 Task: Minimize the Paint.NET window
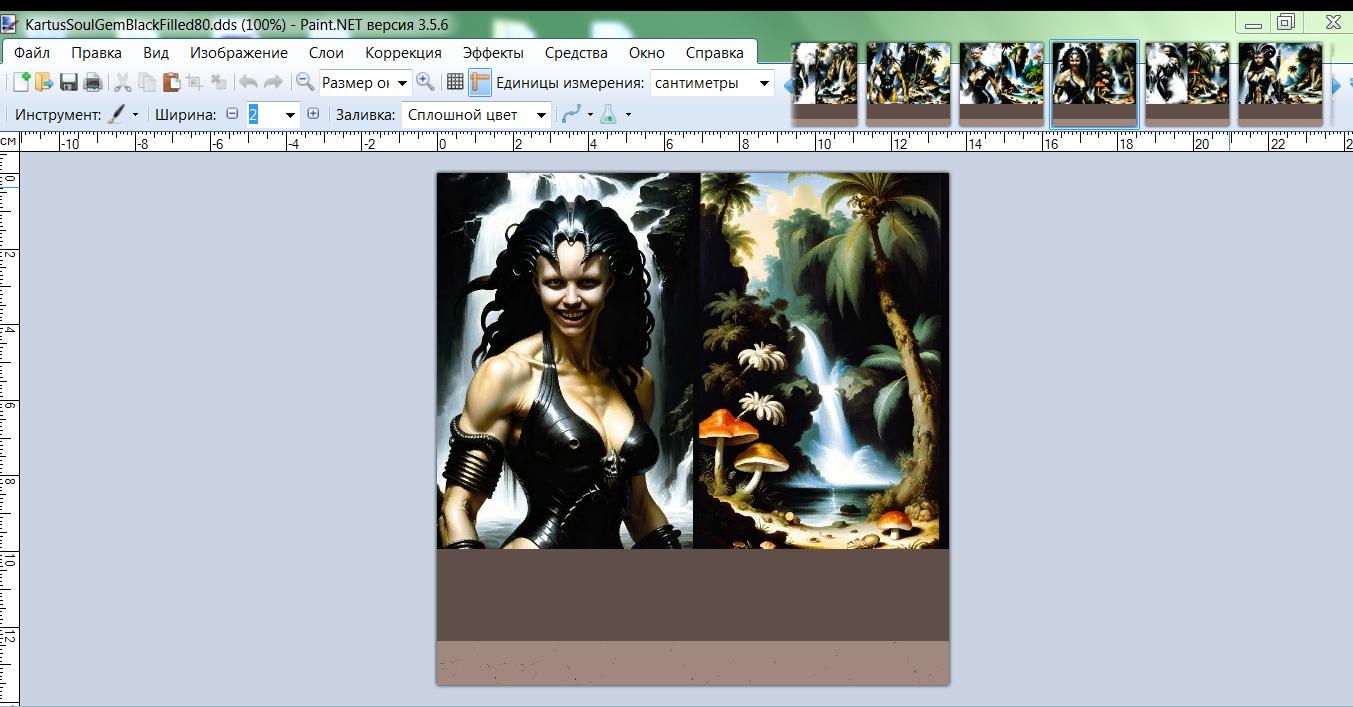click(1253, 21)
